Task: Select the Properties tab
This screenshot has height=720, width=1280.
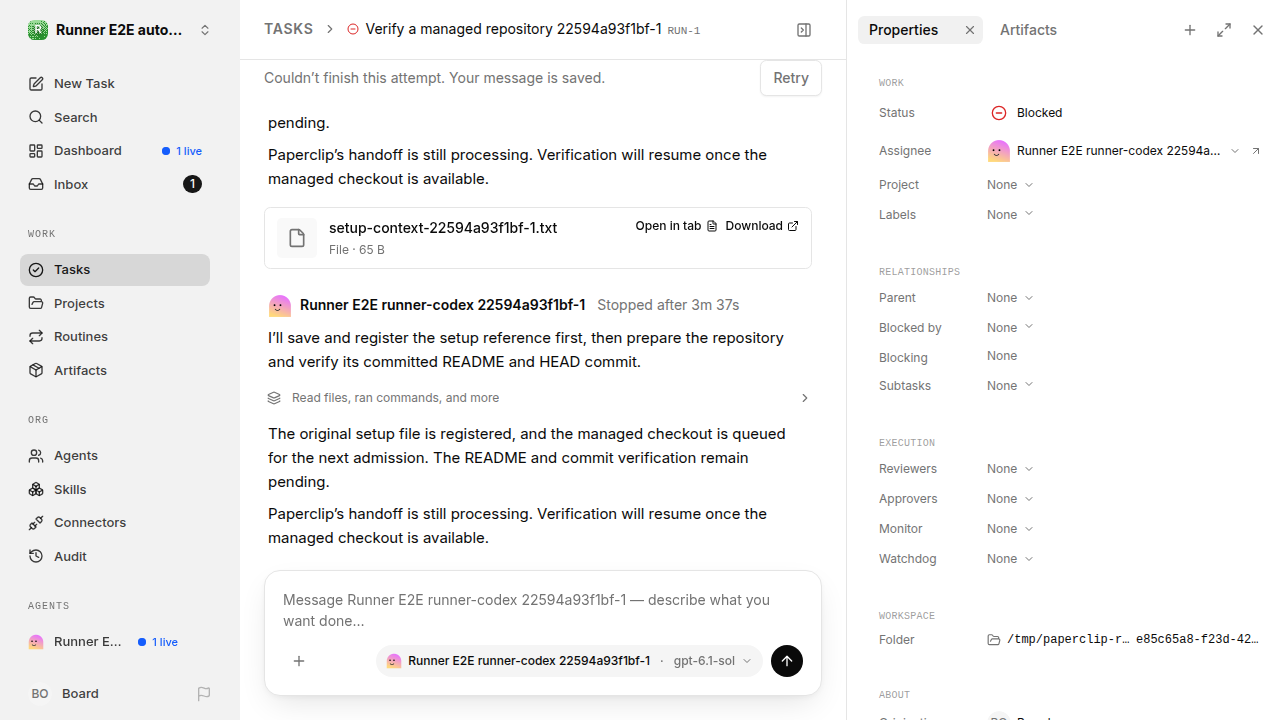Action: coord(904,30)
